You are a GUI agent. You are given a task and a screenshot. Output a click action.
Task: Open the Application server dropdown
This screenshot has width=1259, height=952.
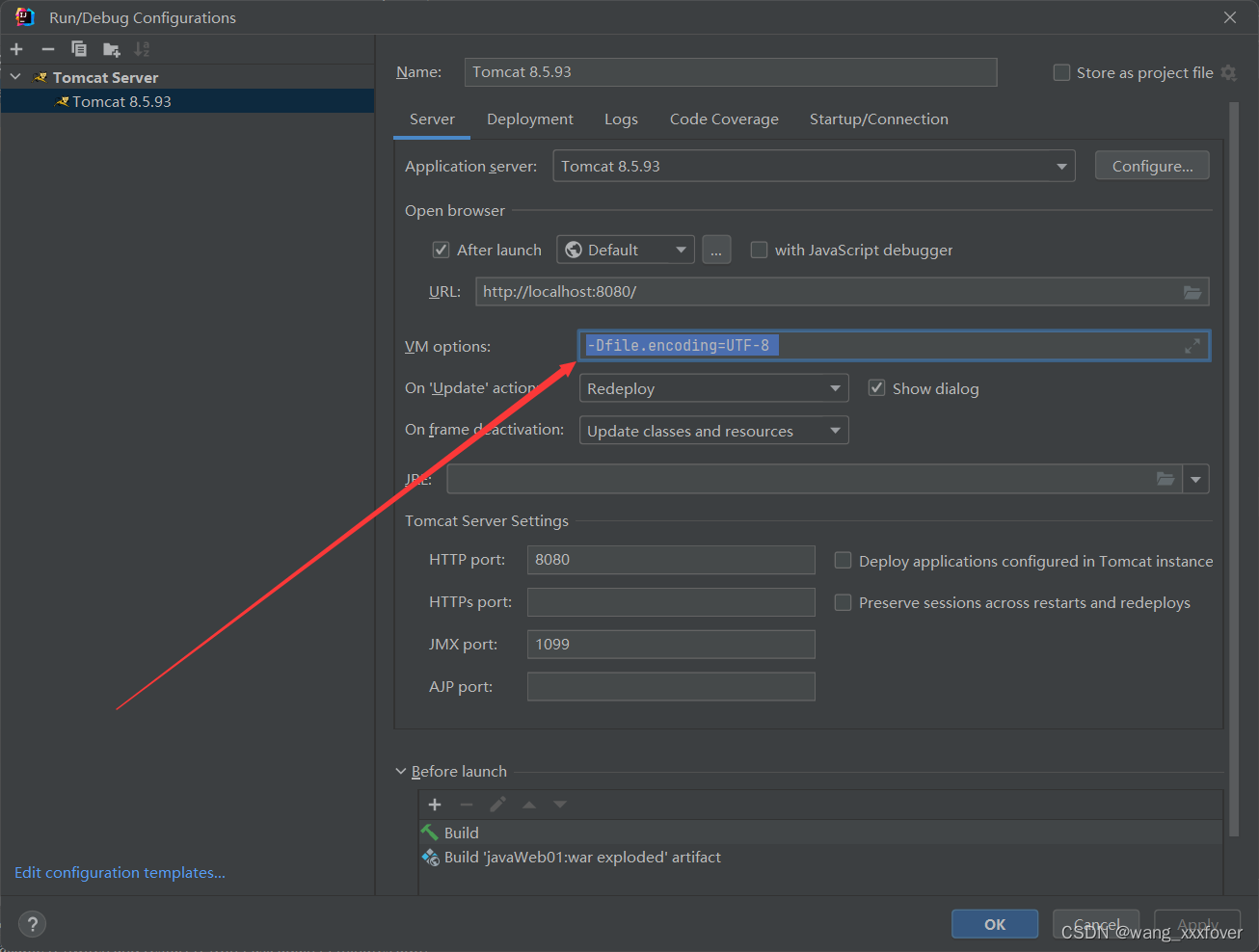coord(815,166)
